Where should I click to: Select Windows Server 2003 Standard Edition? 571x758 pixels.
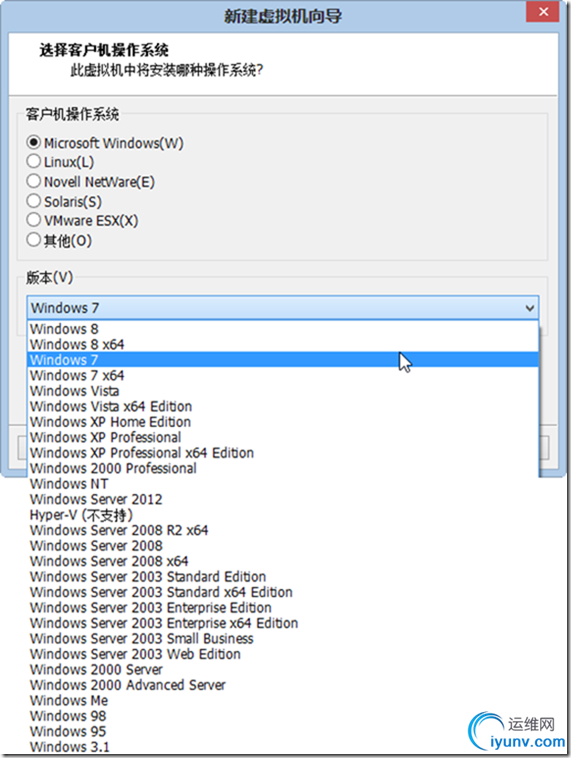[x=283, y=576]
